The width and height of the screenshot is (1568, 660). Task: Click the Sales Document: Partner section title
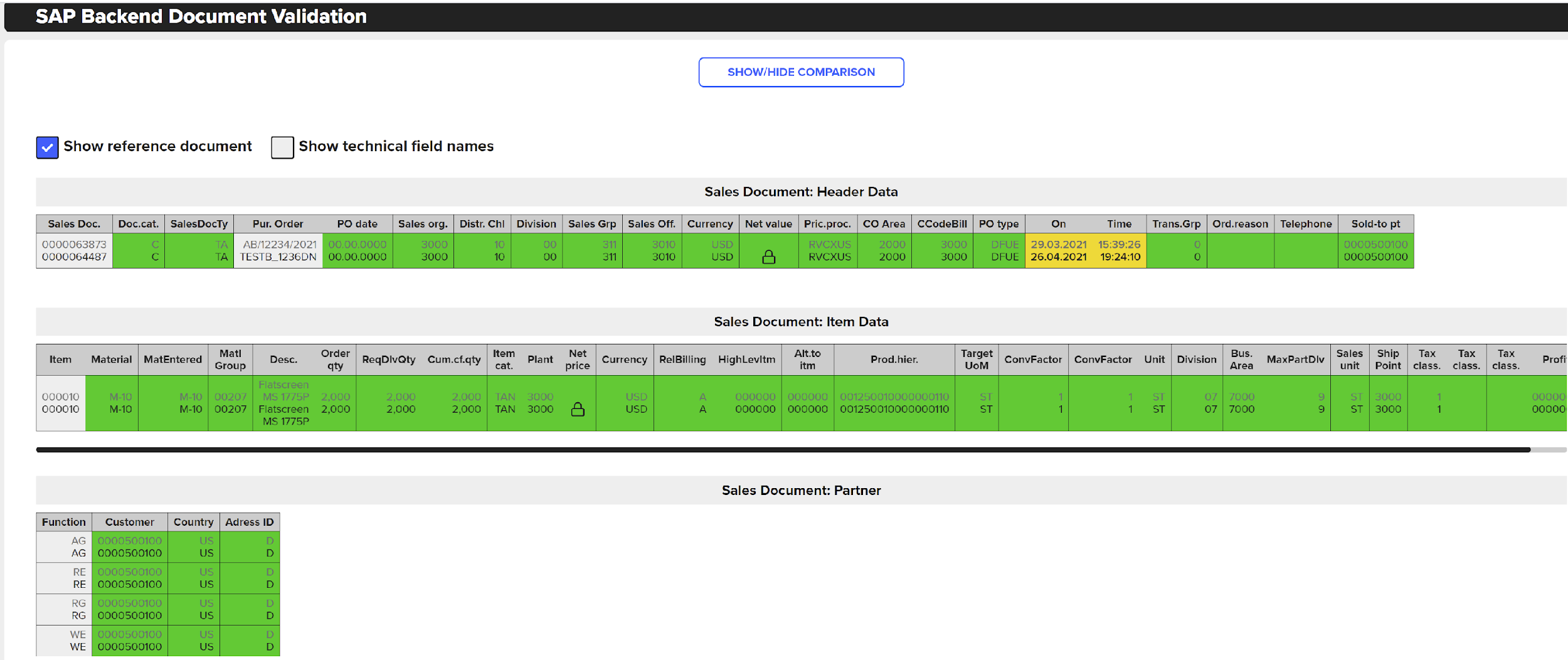801,490
